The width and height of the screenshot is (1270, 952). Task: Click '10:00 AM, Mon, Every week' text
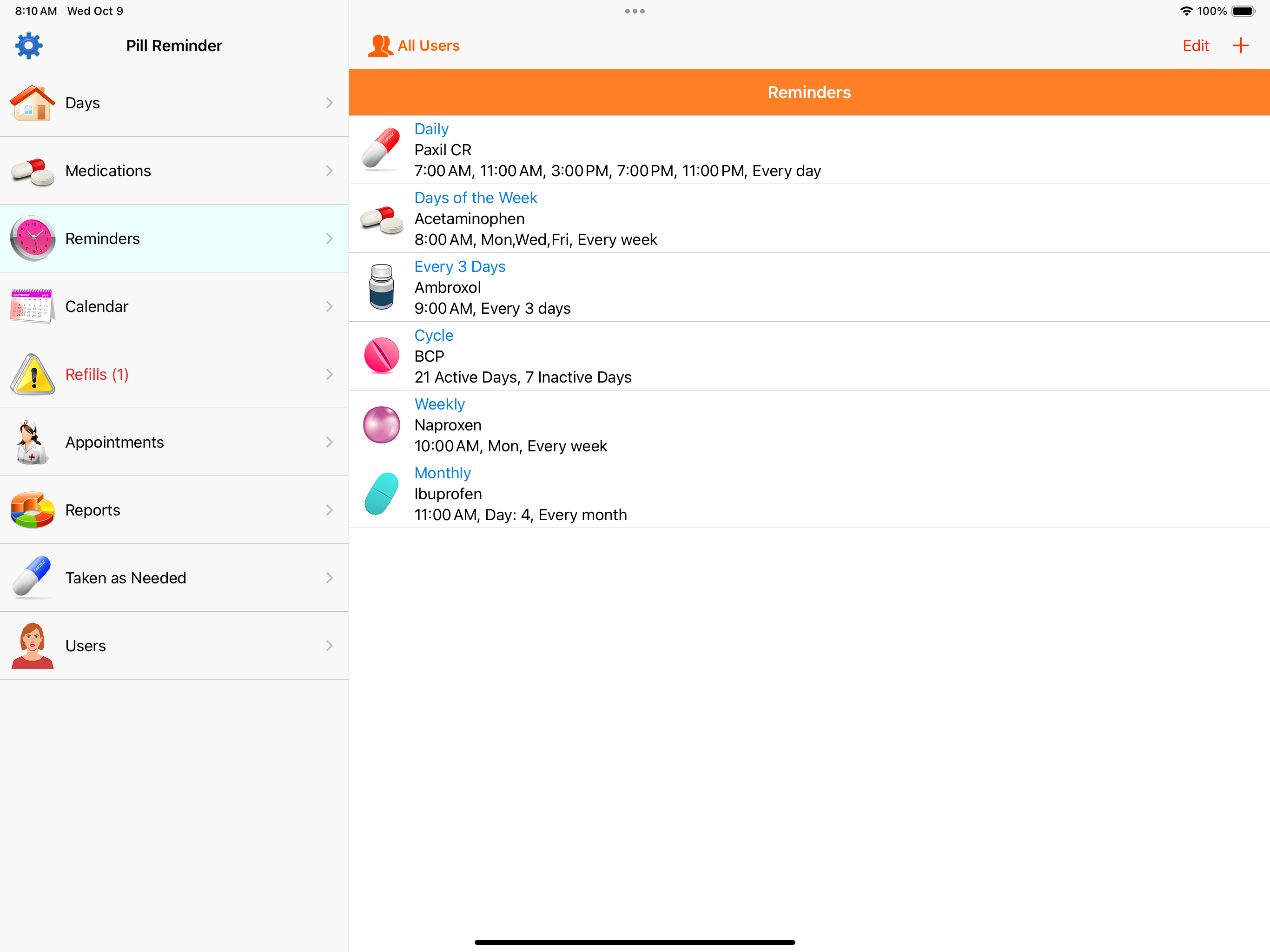tap(510, 446)
